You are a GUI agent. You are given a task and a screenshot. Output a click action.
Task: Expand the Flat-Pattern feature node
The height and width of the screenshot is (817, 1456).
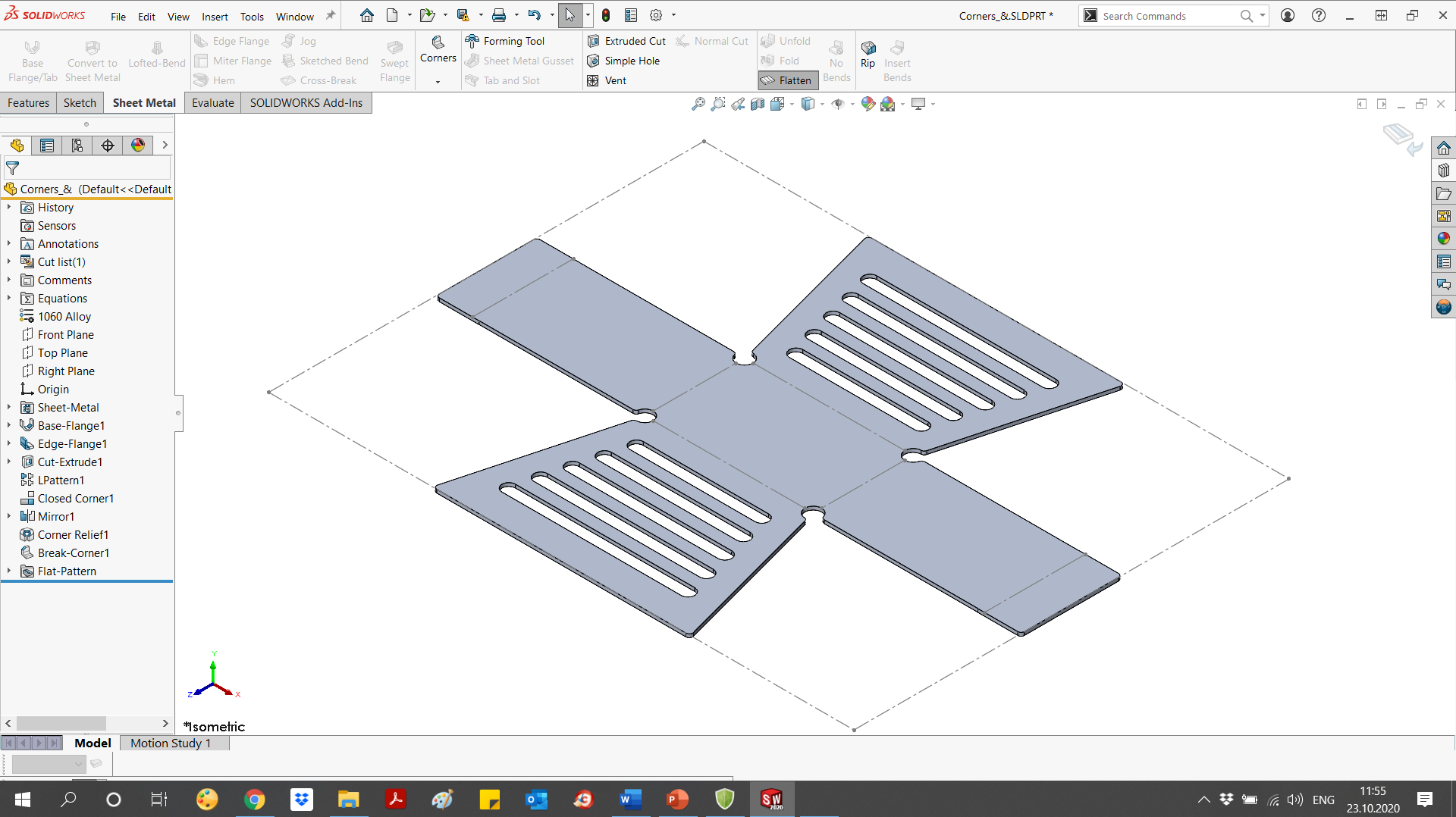click(x=9, y=571)
